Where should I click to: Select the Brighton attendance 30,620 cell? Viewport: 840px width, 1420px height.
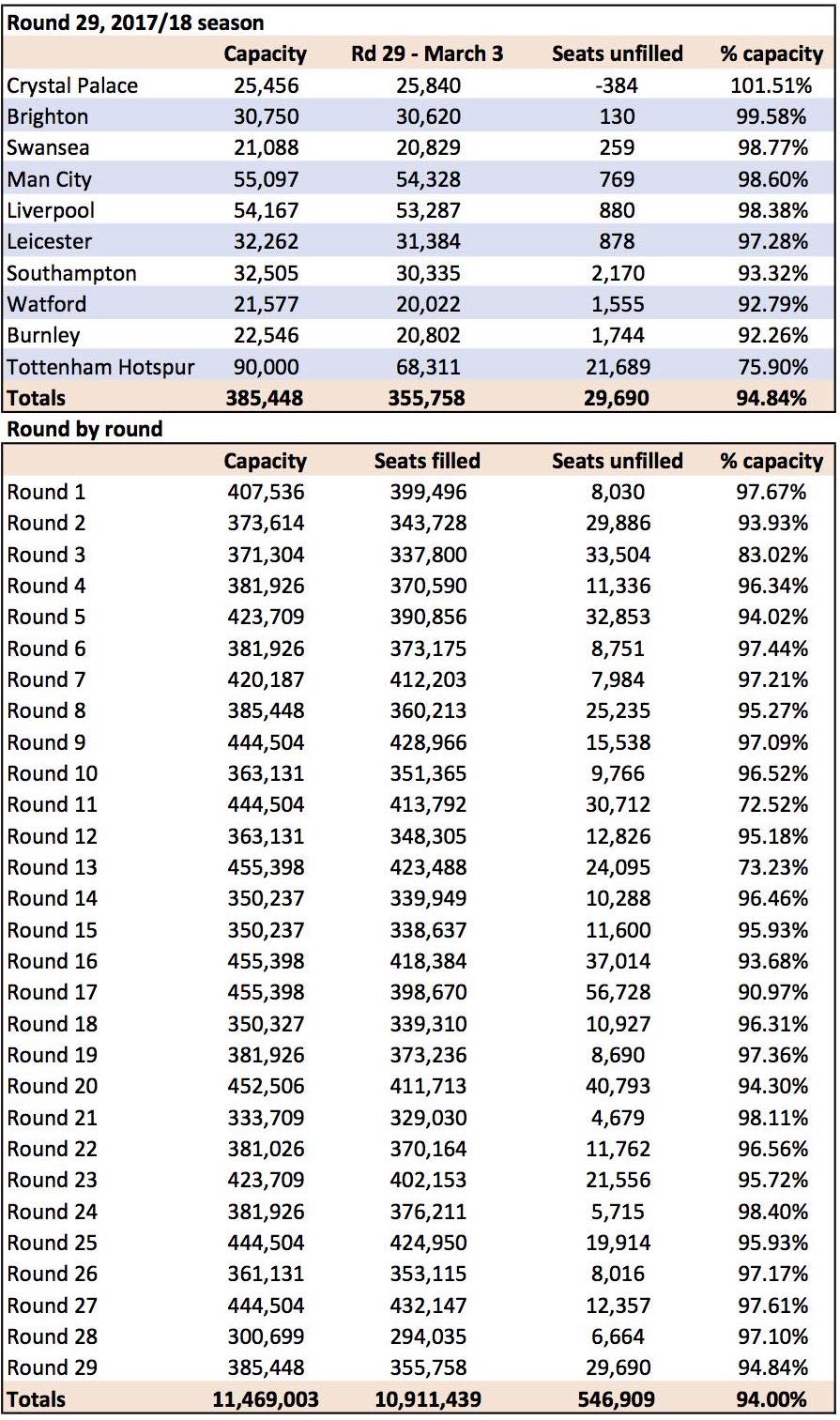[427, 116]
